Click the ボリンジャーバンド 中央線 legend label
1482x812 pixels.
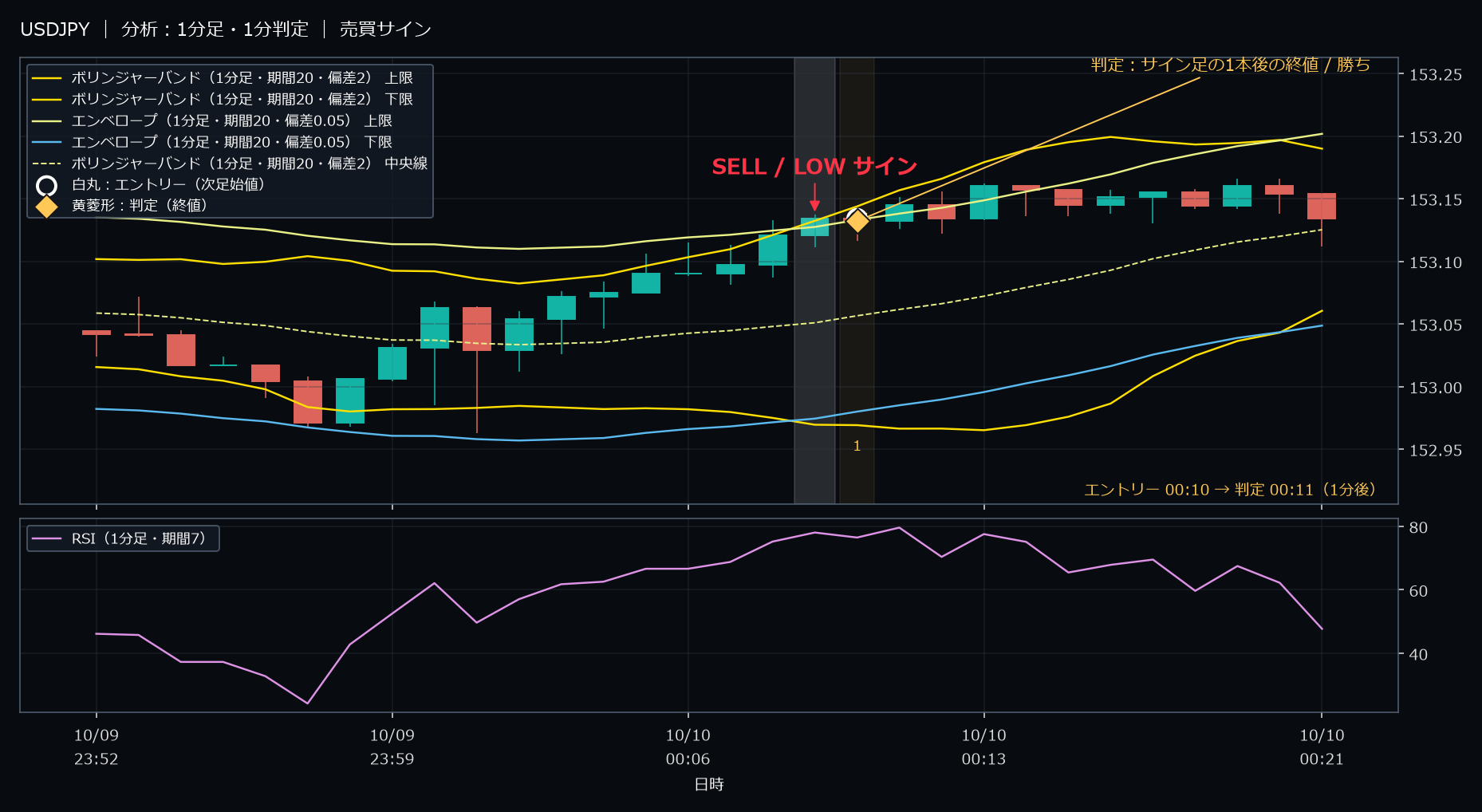(250, 164)
